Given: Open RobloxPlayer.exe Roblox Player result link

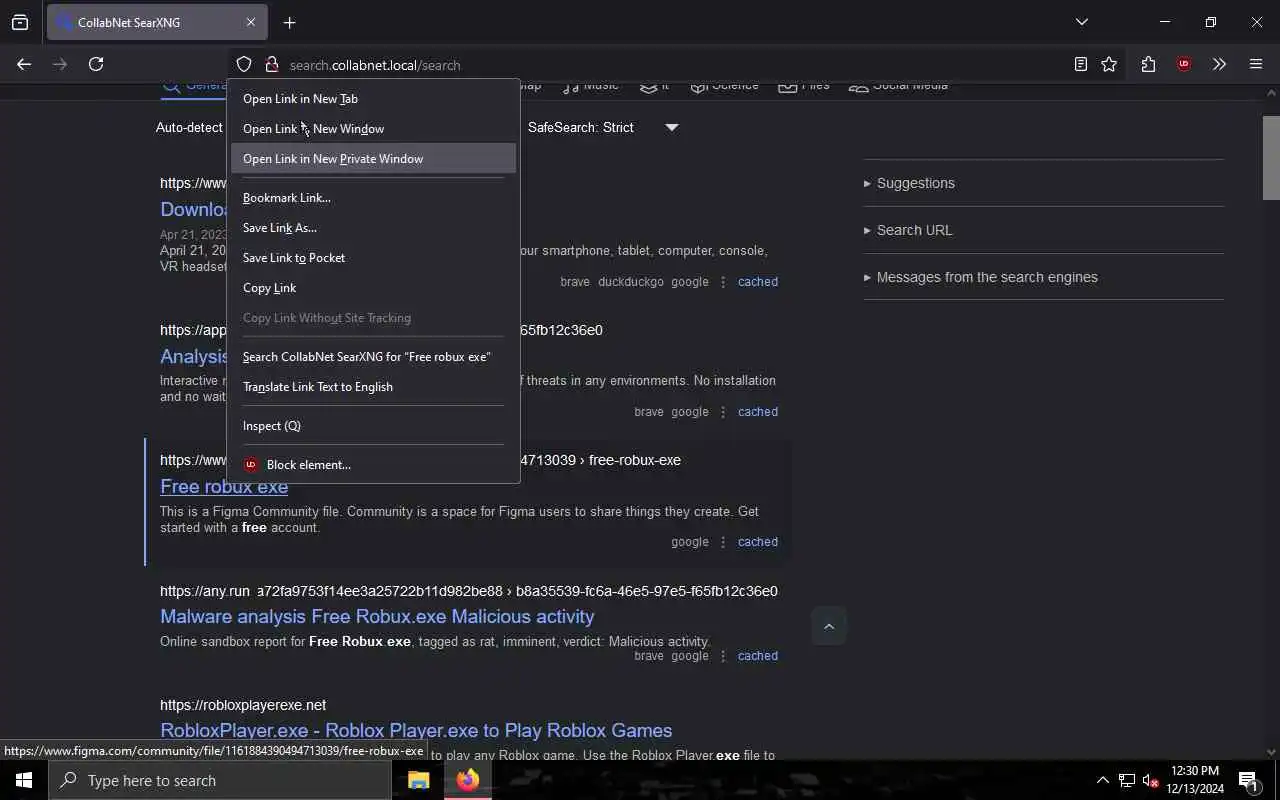Looking at the screenshot, I should point(416,731).
